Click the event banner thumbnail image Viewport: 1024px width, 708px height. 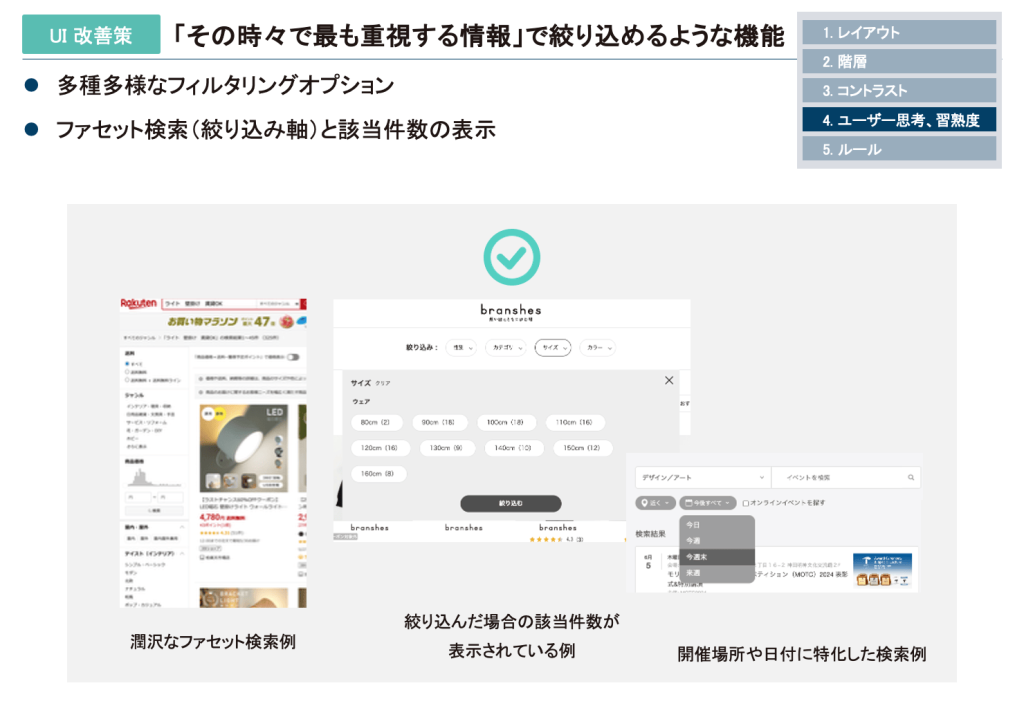tap(882, 571)
